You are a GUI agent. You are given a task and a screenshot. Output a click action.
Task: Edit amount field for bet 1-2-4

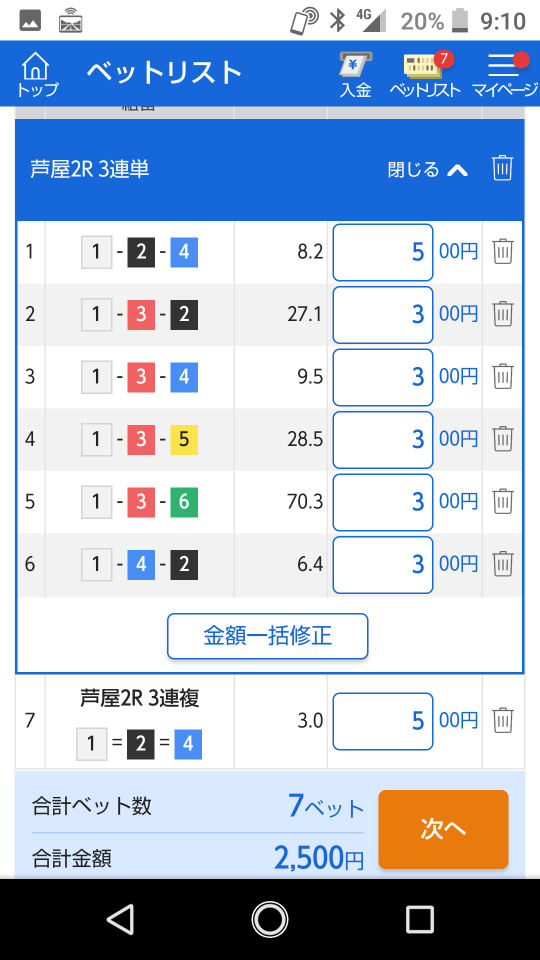point(383,252)
